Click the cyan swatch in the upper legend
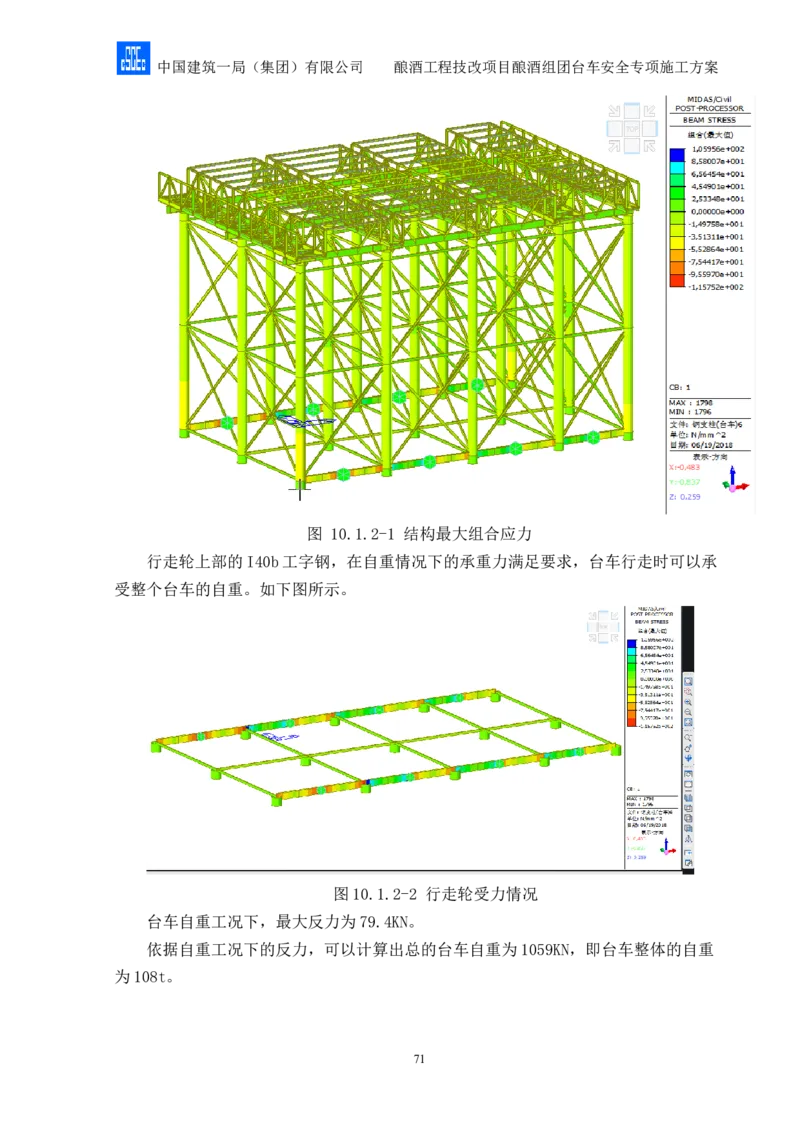 tap(678, 168)
